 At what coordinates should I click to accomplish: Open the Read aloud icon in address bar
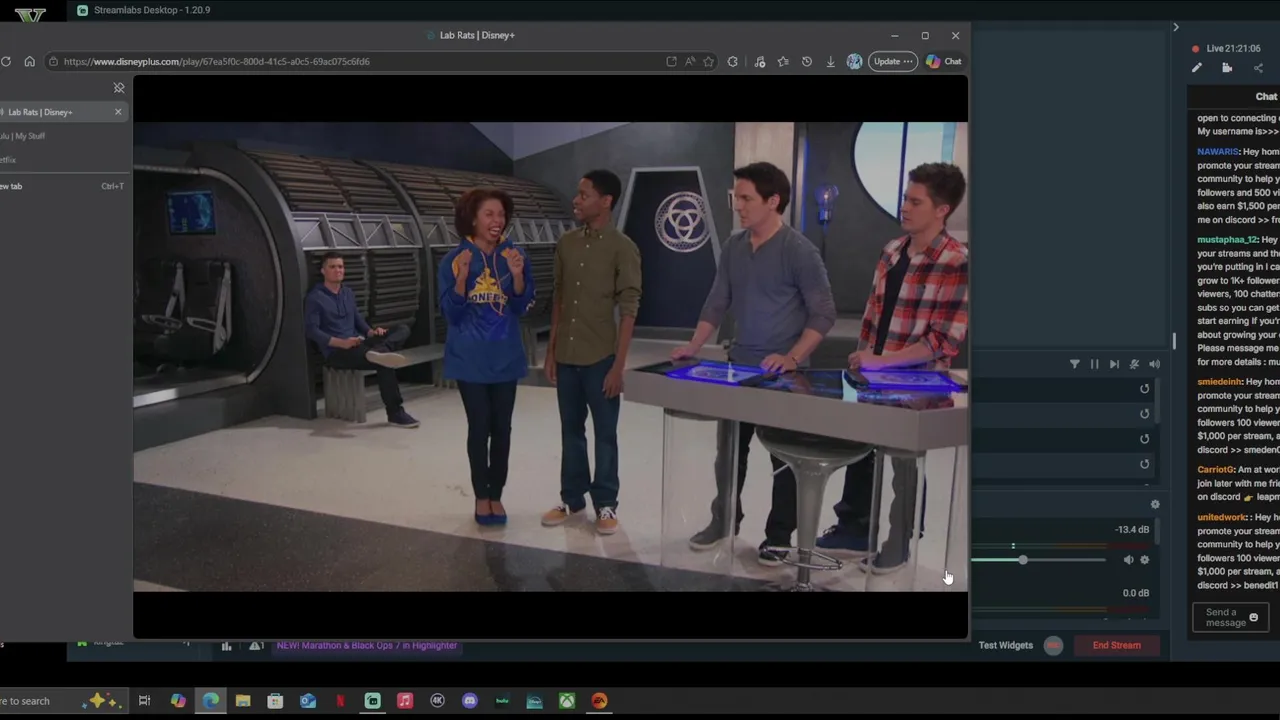690,61
